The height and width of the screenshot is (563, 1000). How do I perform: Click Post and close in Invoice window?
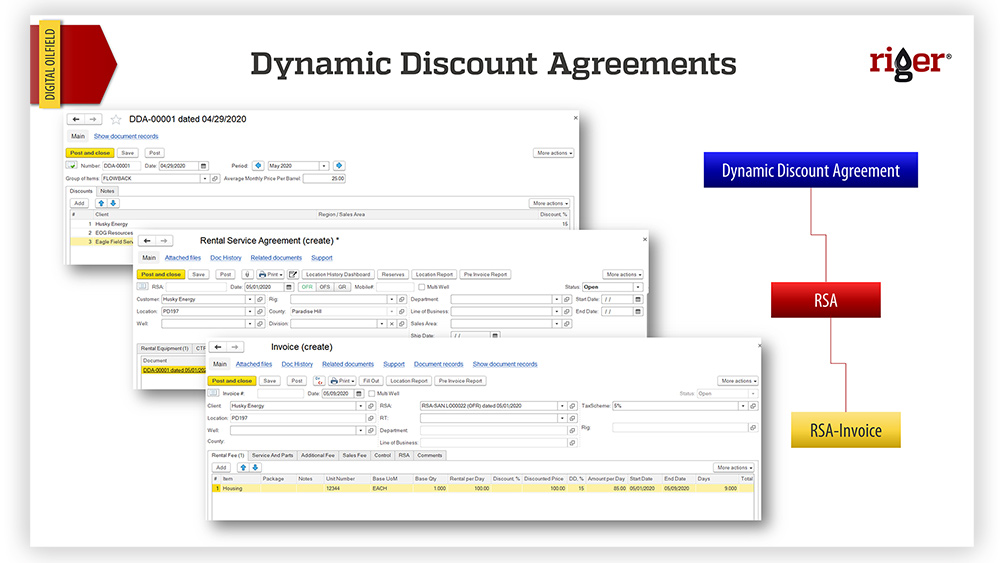pos(230,381)
